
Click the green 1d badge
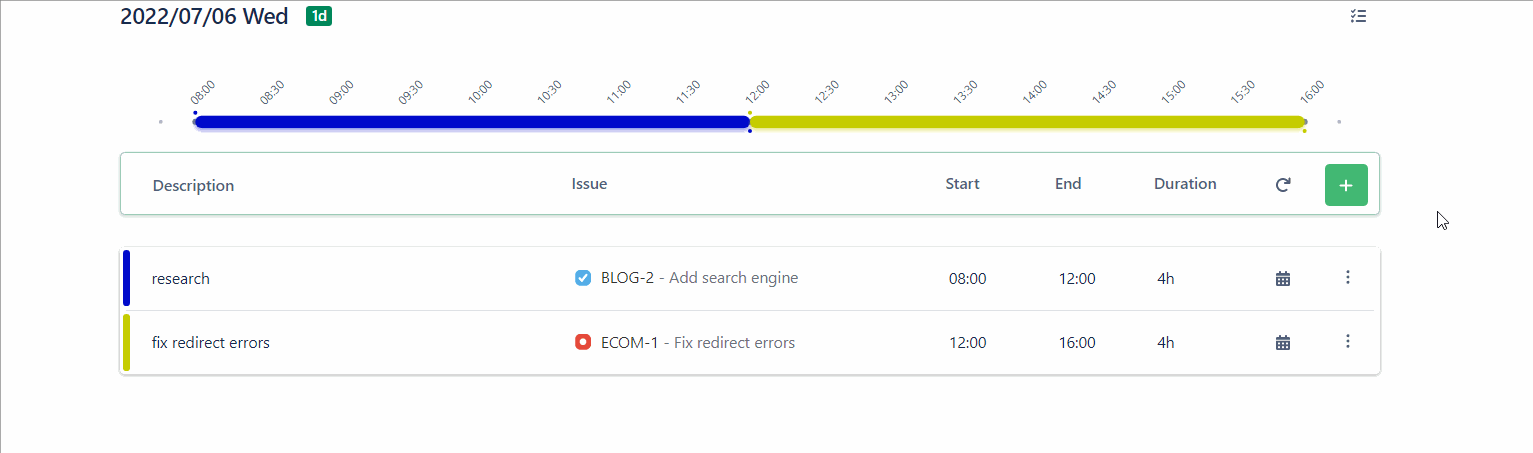319,16
